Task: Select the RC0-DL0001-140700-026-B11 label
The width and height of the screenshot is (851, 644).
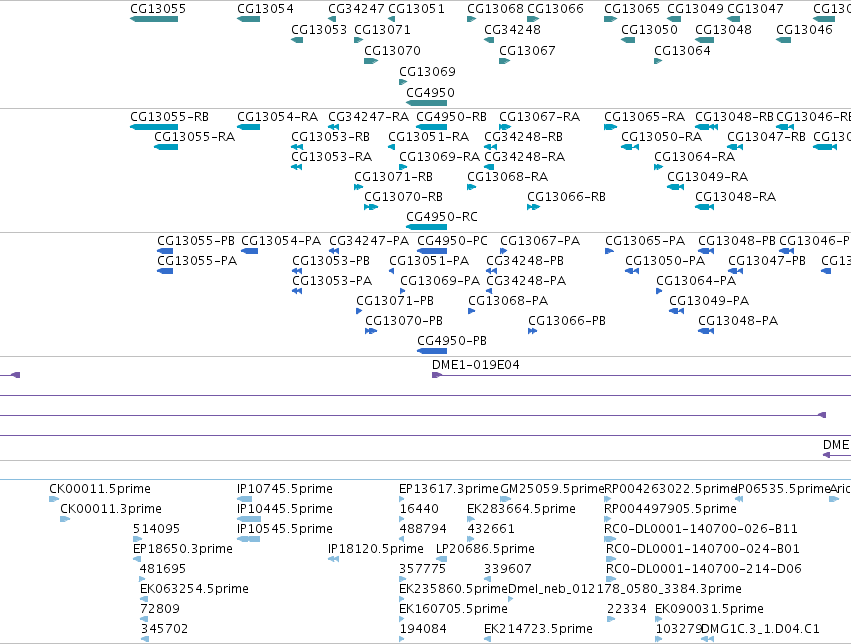Action: tap(701, 529)
